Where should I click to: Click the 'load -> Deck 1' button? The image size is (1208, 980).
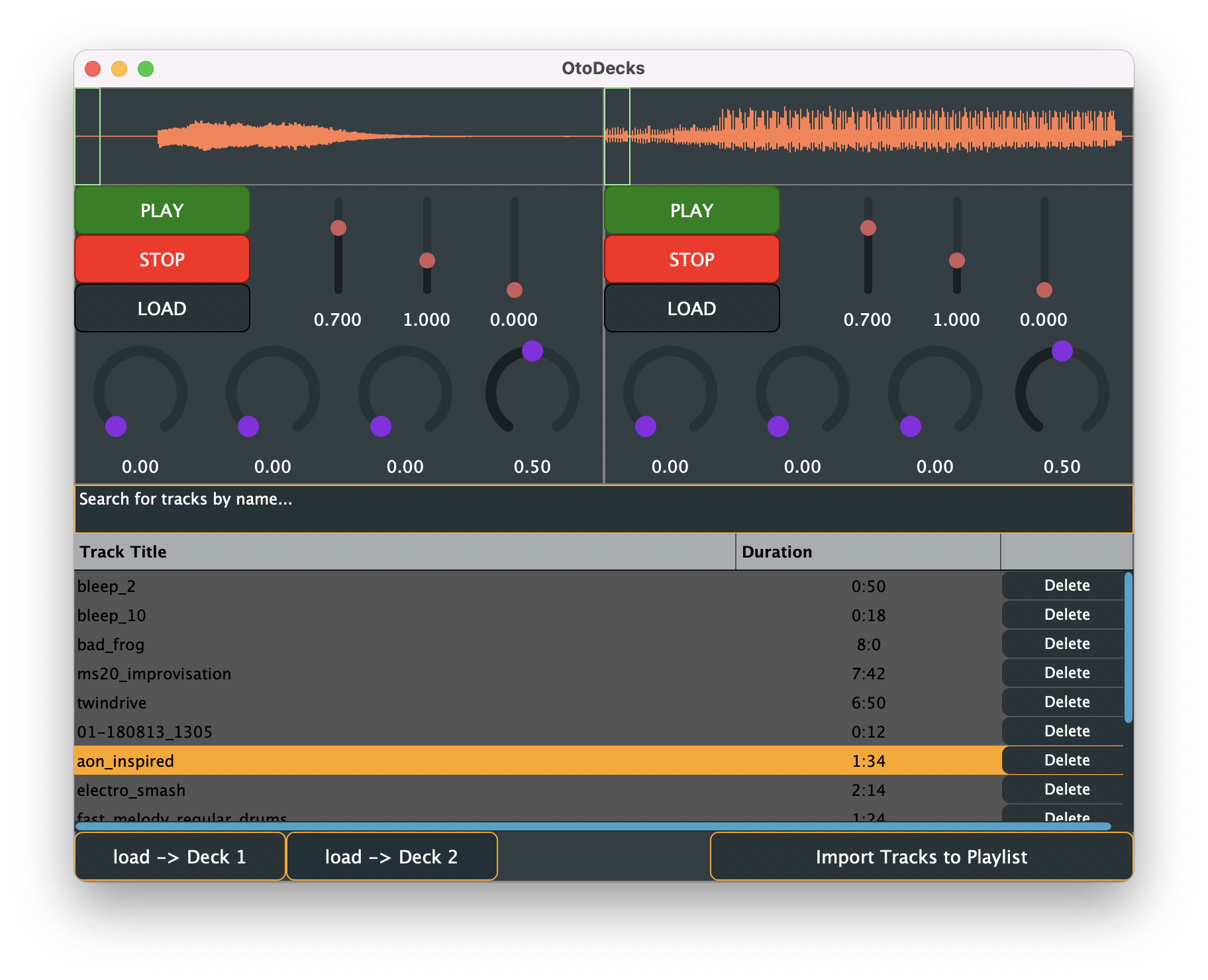(x=180, y=856)
